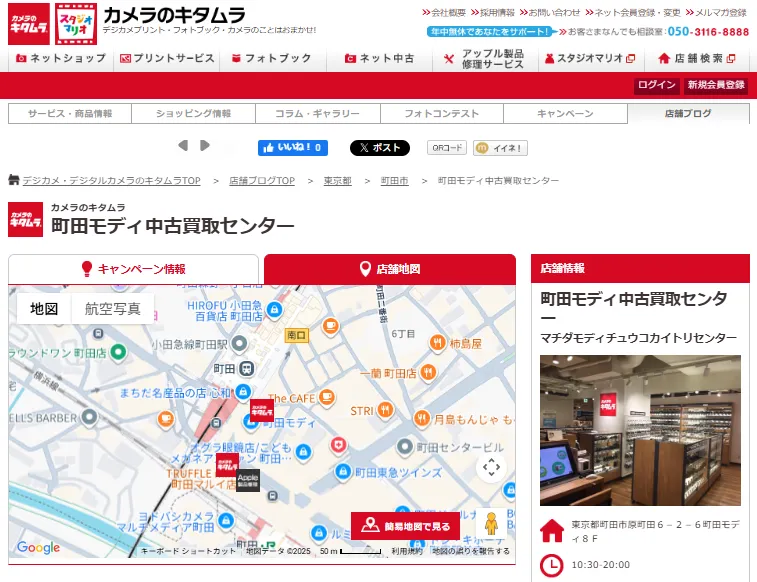This screenshot has height=582, width=757.
Task: Select the フォトコンテスト tab
Action: [x=442, y=113]
